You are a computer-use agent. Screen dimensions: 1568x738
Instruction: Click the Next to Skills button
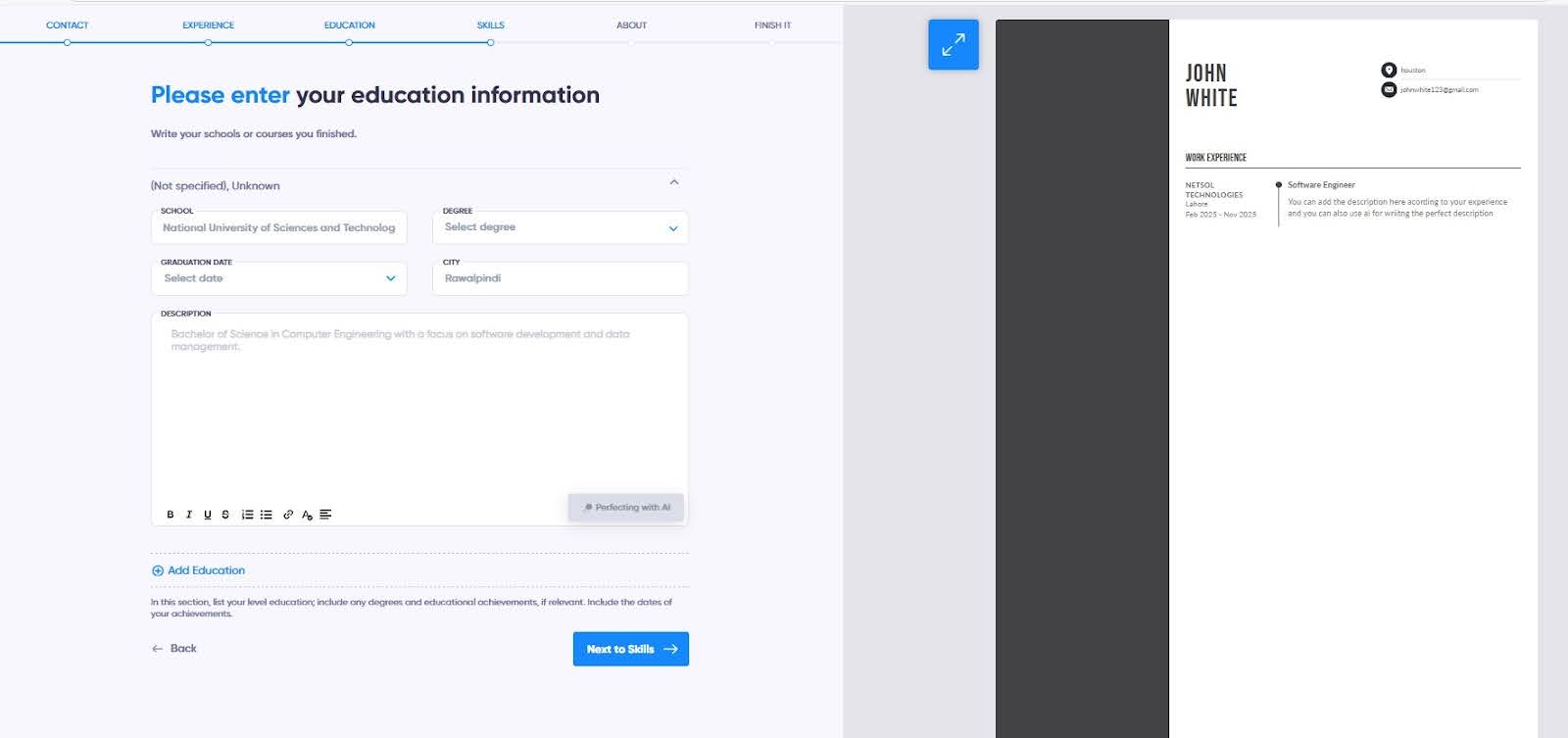(631, 649)
